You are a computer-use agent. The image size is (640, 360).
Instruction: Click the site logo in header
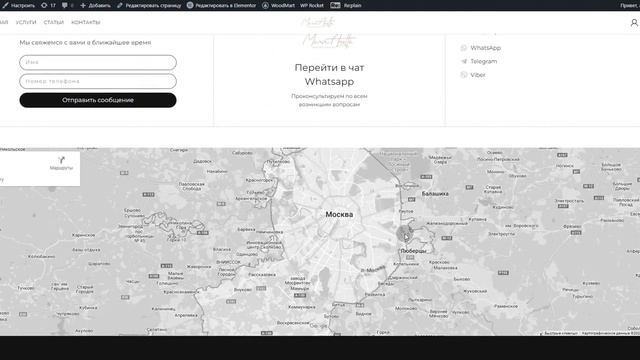[319, 22]
